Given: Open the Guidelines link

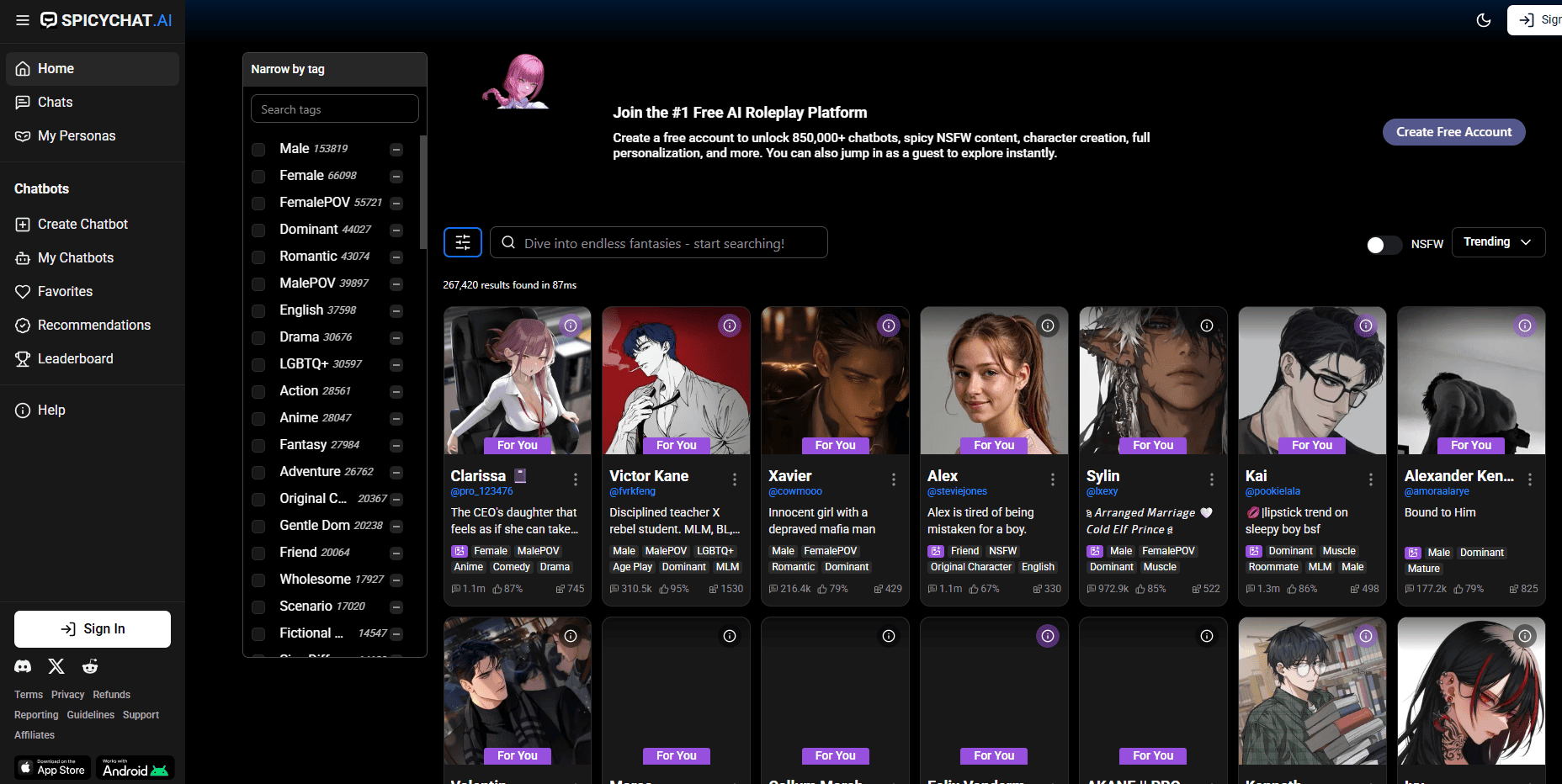Looking at the screenshot, I should [91, 715].
